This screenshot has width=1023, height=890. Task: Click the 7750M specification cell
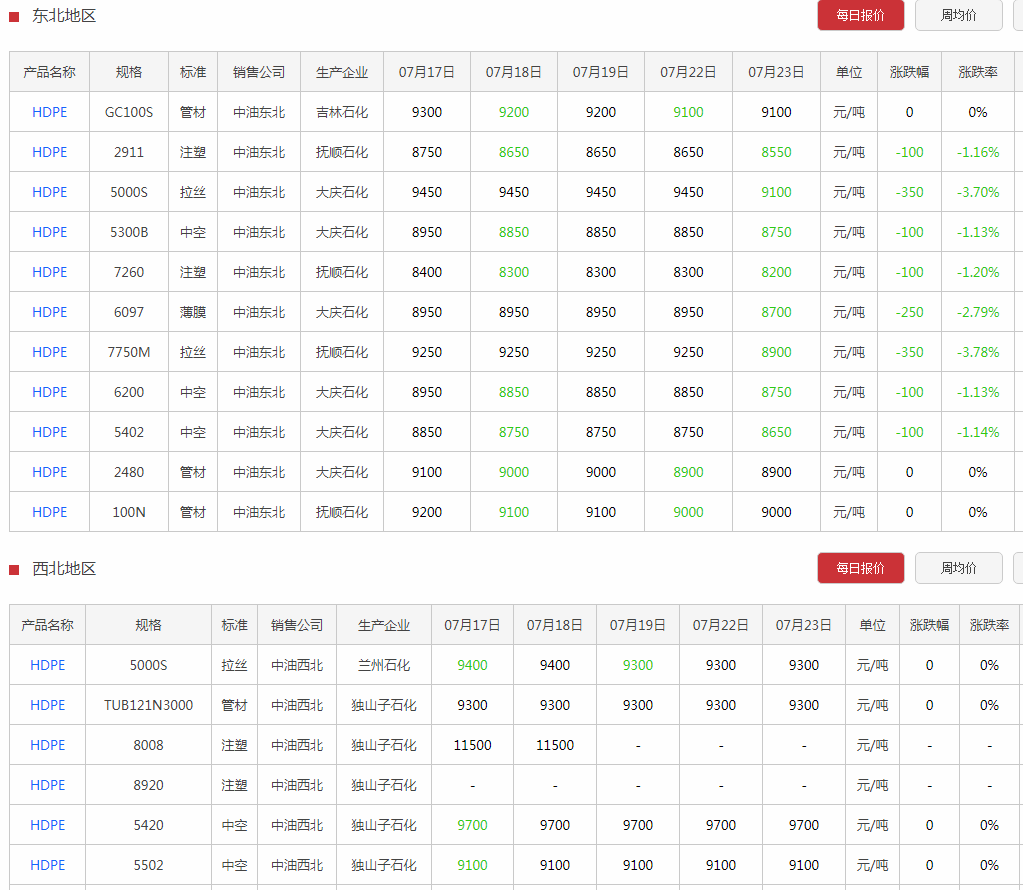[129, 352]
